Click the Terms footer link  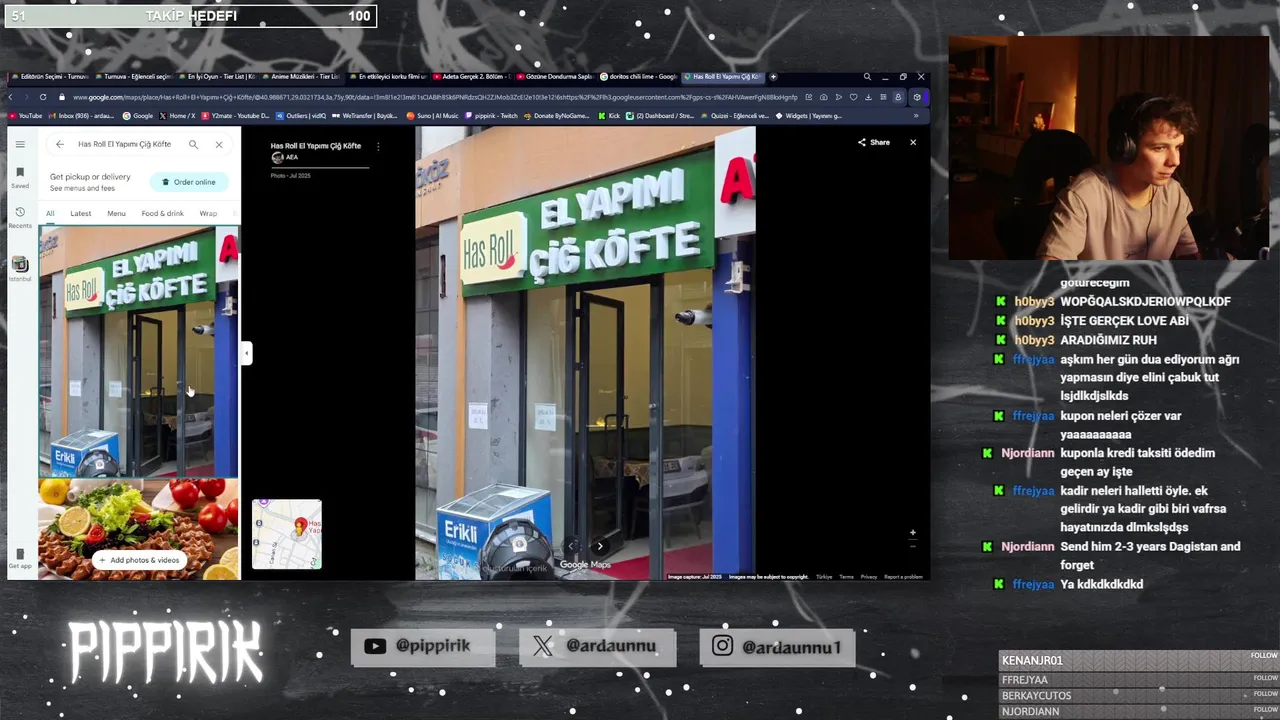pyautogui.click(x=846, y=577)
